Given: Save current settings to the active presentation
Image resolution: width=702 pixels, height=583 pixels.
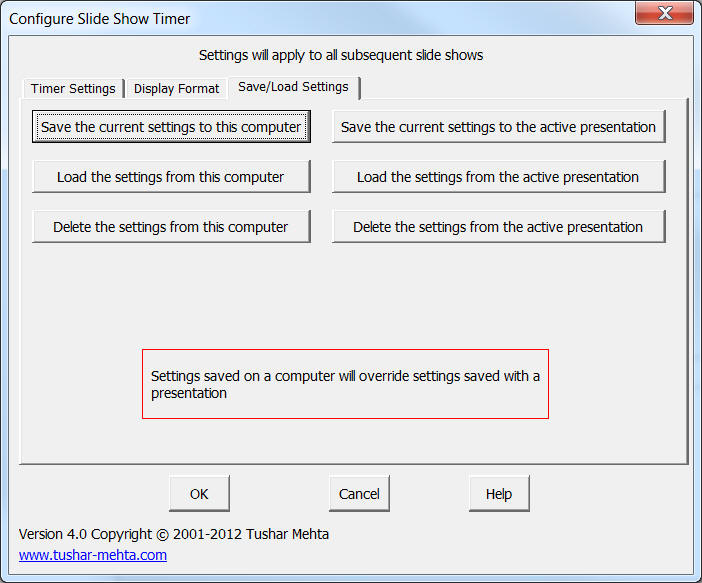Looking at the screenshot, I should (x=498, y=127).
